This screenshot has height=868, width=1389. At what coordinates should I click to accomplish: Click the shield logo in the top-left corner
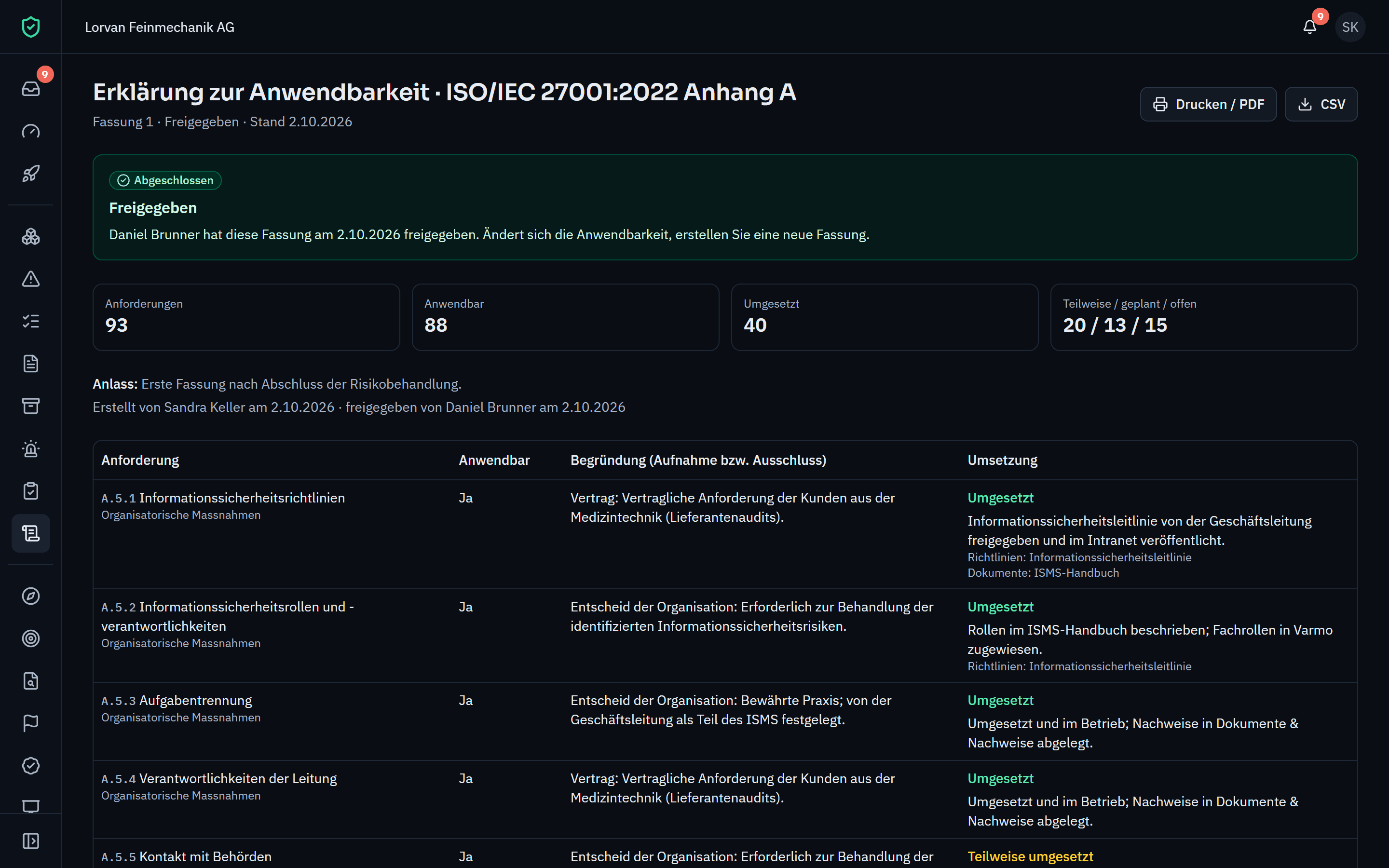tap(30, 27)
